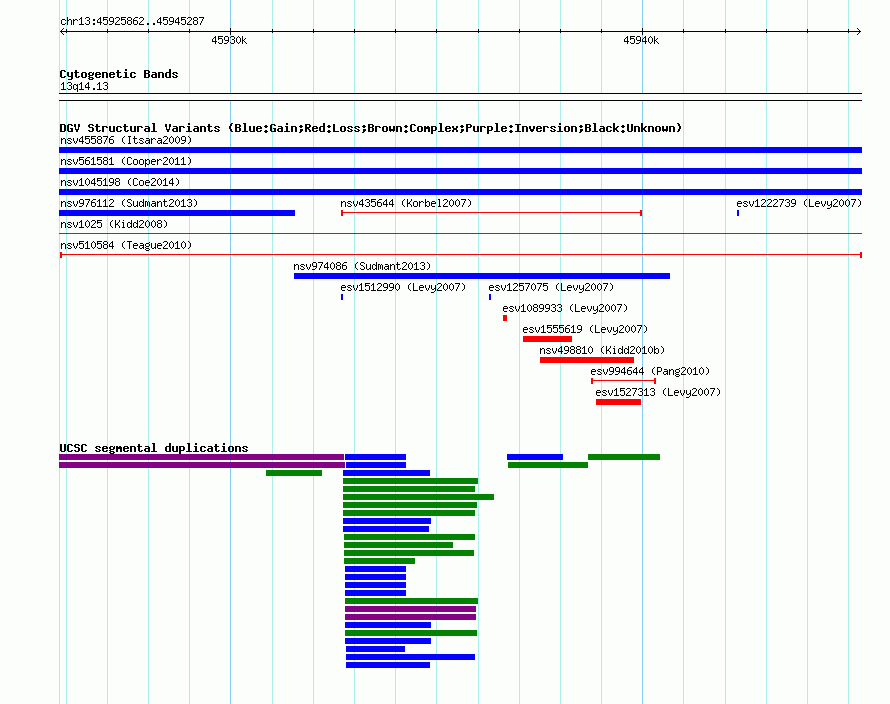Click the left arrow on the ruler
The width and height of the screenshot is (890, 704).
coord(63,31)
